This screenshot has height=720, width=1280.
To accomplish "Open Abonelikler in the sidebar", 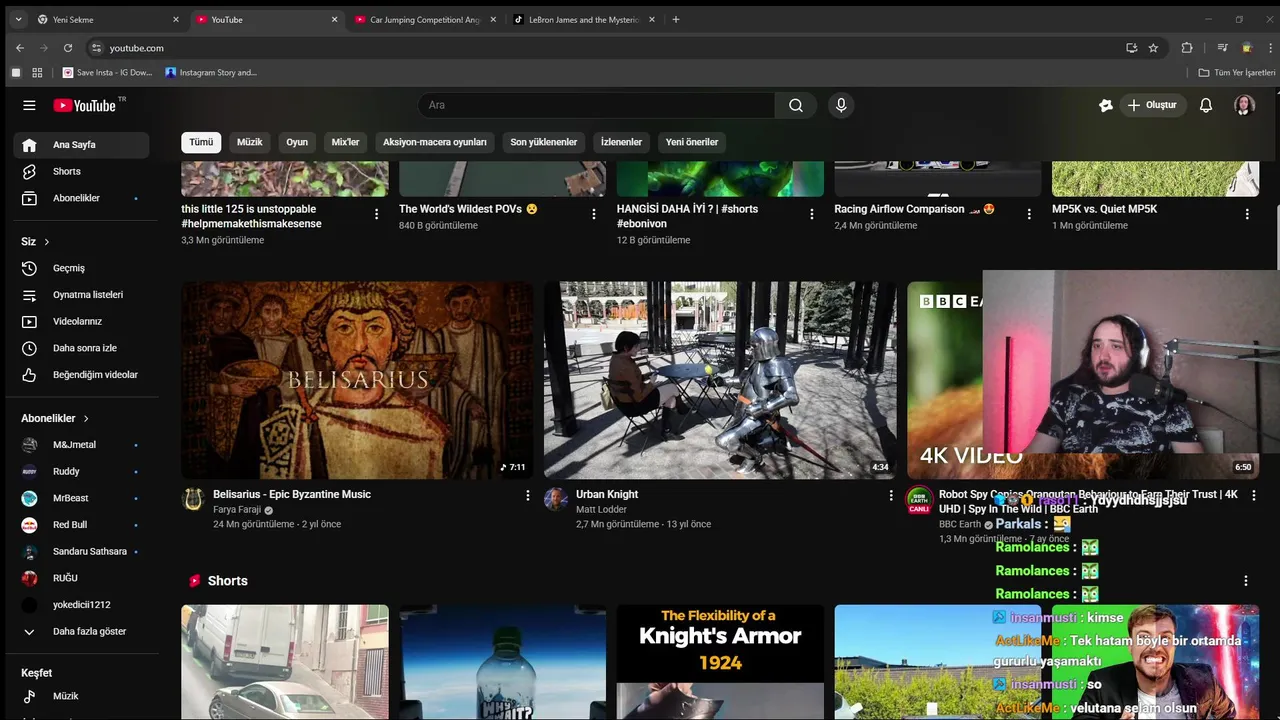I will [x=81, y=198].
